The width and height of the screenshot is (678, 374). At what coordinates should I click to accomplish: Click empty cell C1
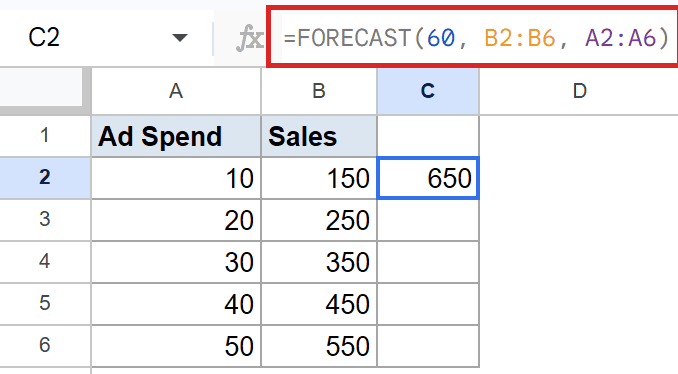coord(428,136)
